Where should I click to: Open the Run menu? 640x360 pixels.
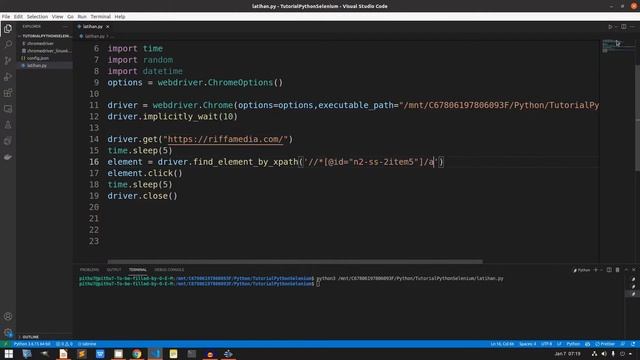click(x=82, y=17)
